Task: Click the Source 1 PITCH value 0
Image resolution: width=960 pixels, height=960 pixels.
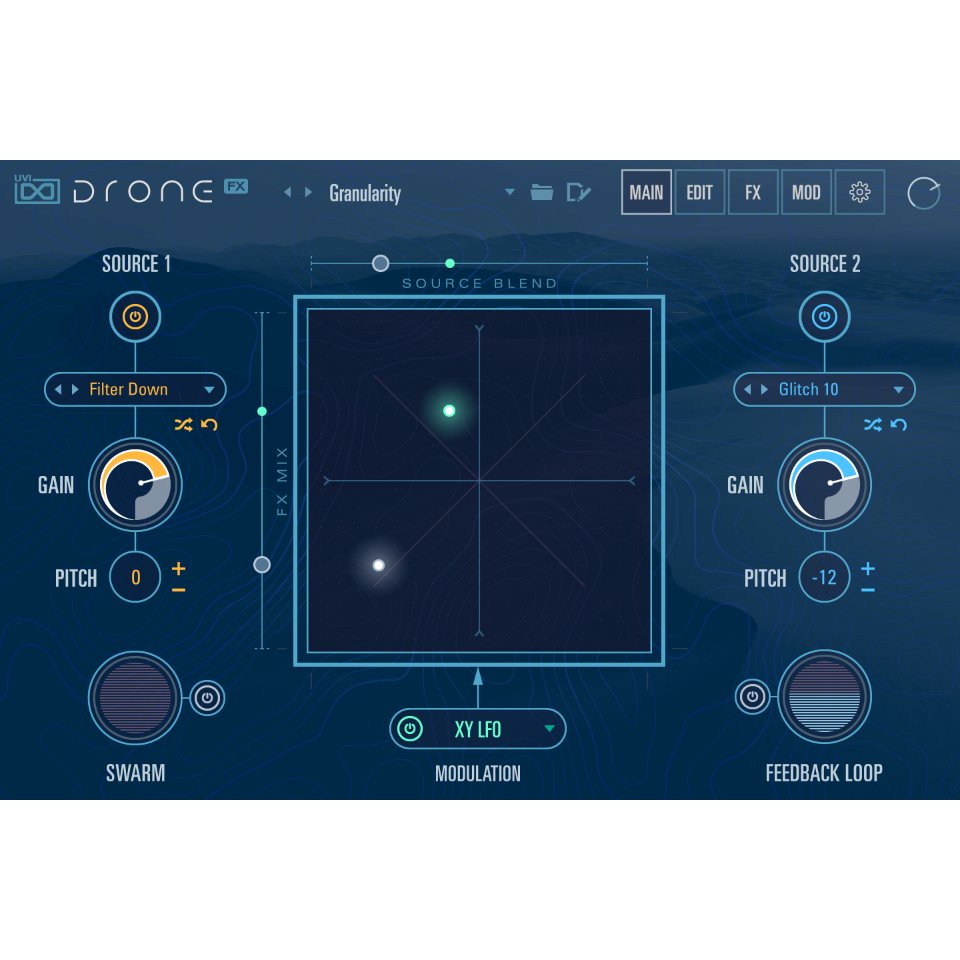Action: pos(135,577)
